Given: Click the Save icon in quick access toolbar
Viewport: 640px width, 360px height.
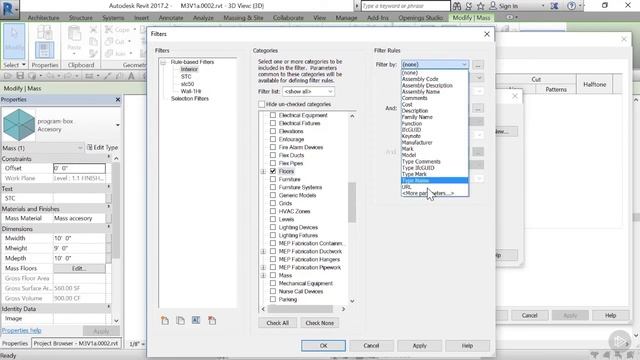Looking at the screenshot, I should [x=20, y=76].
